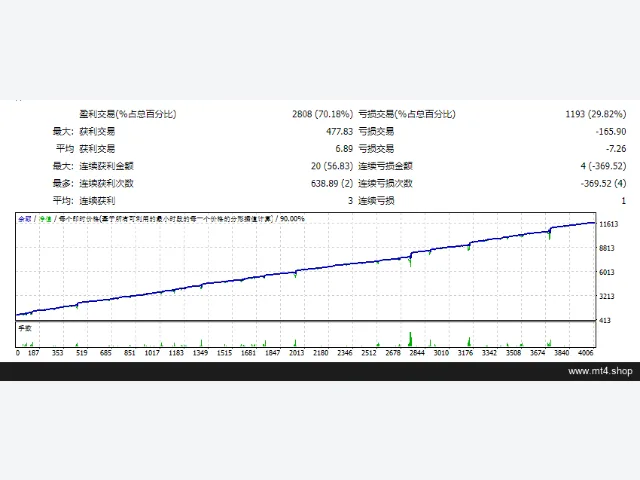Image resolution: width=640 pixels, height=480 pixels.
Task: Select the largest loss value -165.90
Action: tap(611, 131)
